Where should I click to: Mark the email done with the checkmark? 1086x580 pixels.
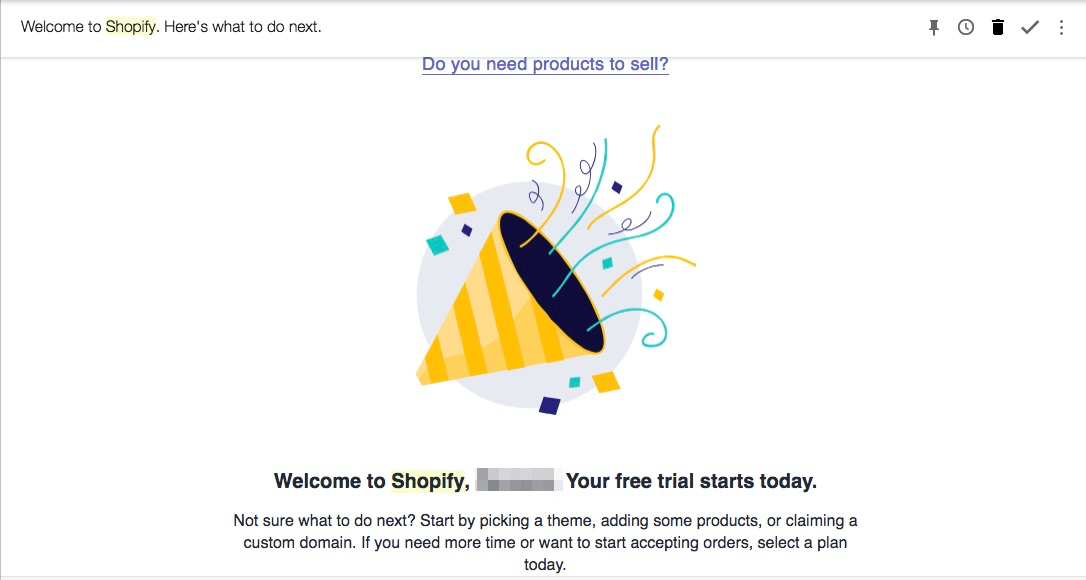[x=1029, y=28]
